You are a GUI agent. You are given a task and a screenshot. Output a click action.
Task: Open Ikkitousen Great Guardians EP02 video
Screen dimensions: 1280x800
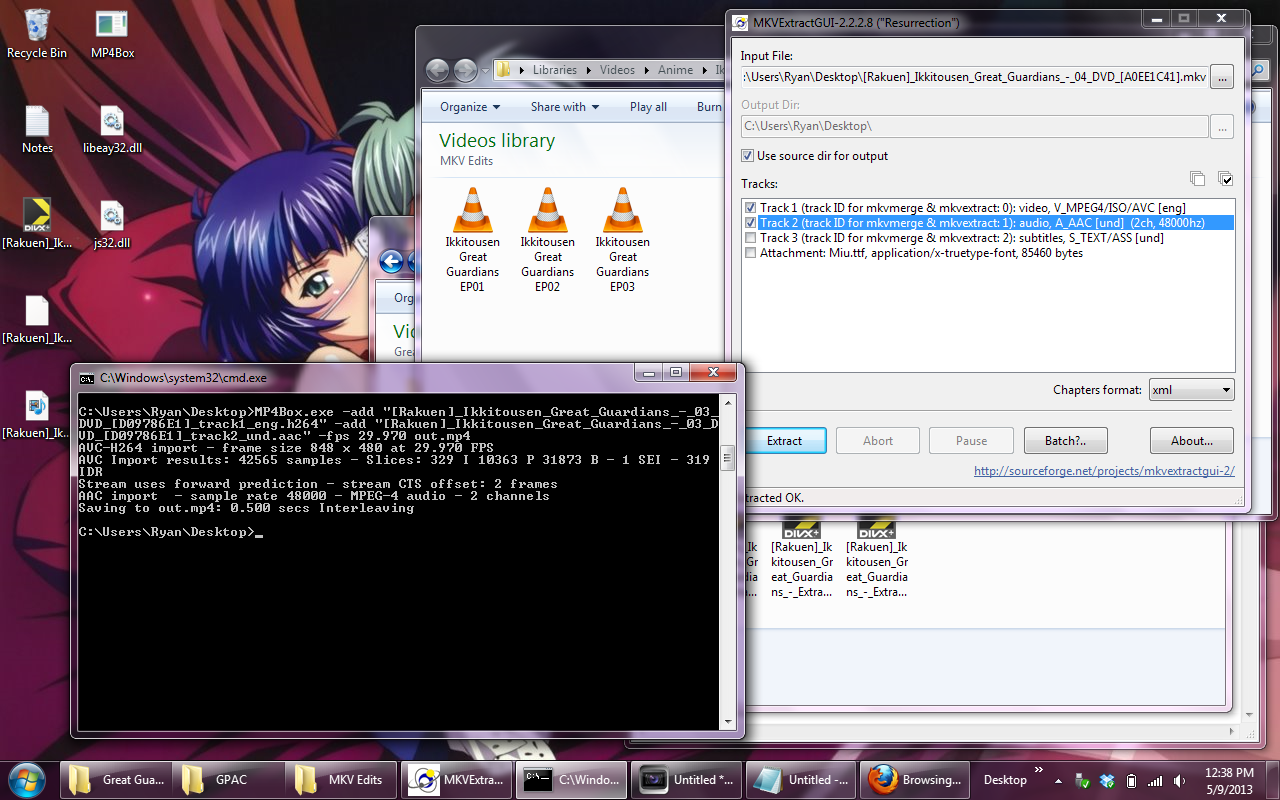point(548,240)
